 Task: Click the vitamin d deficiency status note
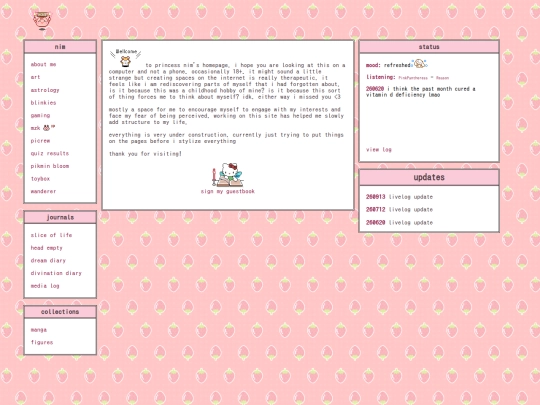point(420,92)
